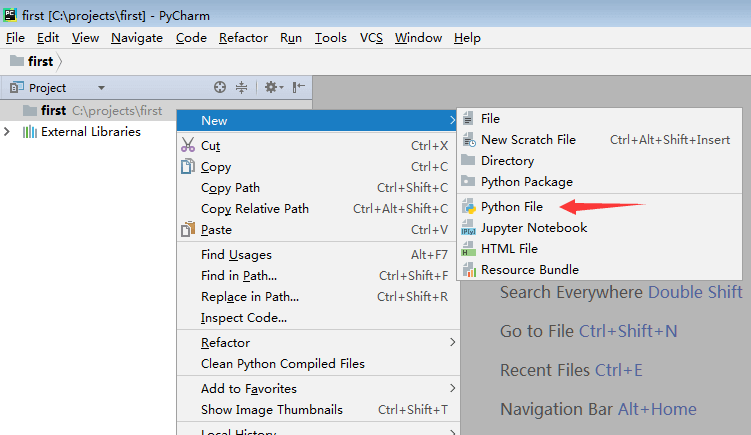Click the collapse all icon in Project panel

[241, 87]
